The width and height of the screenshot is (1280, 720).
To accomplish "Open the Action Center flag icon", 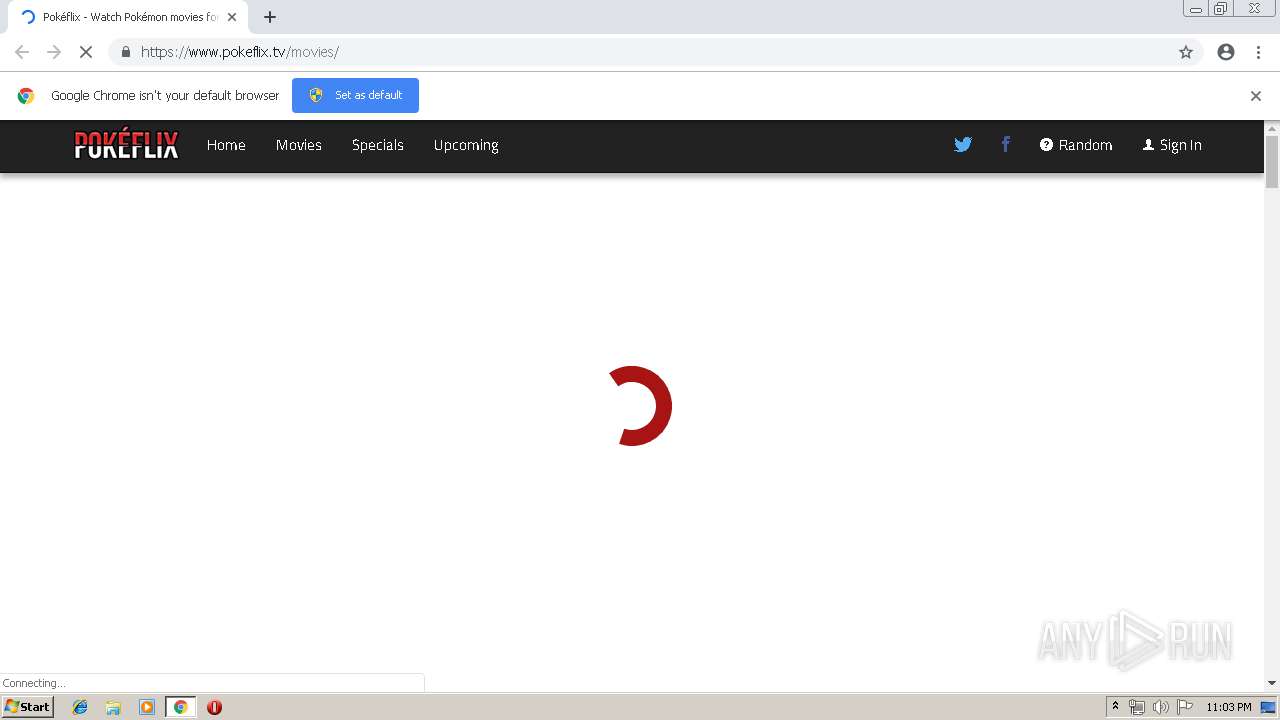I will [1185, 707].
